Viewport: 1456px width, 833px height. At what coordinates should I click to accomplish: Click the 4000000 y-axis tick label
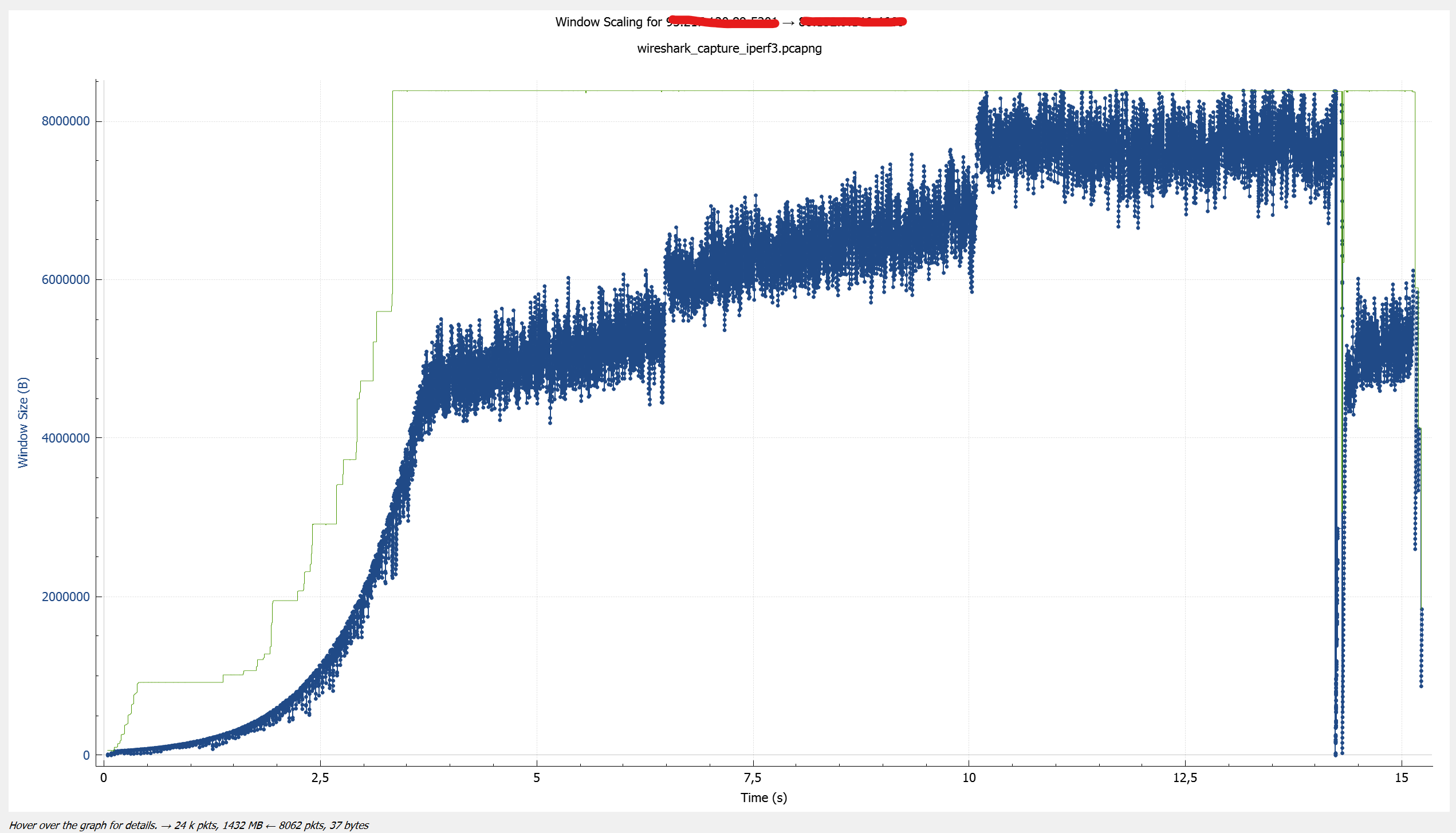[x=65, y=438]
